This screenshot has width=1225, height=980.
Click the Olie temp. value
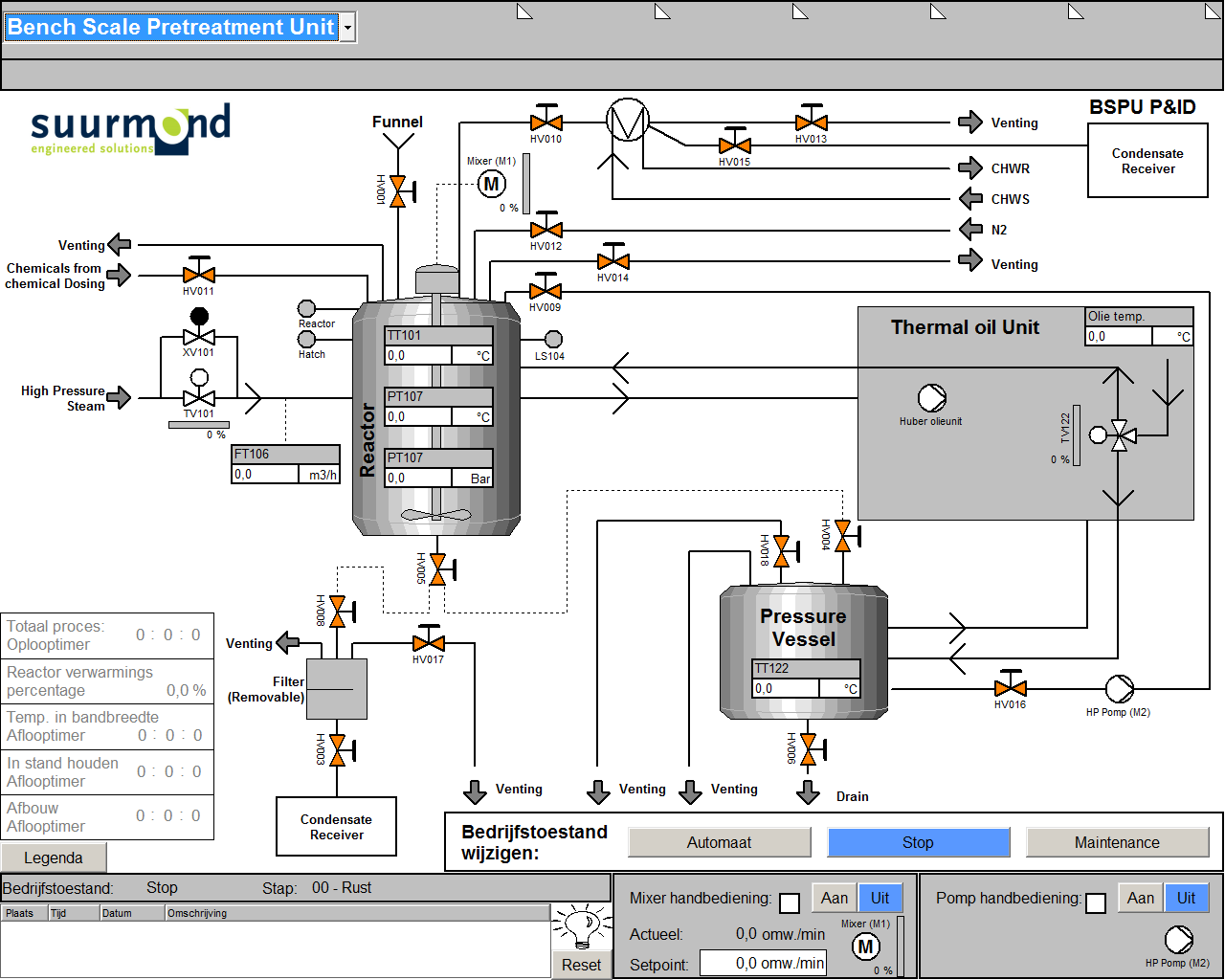(x=1119, y=336)
